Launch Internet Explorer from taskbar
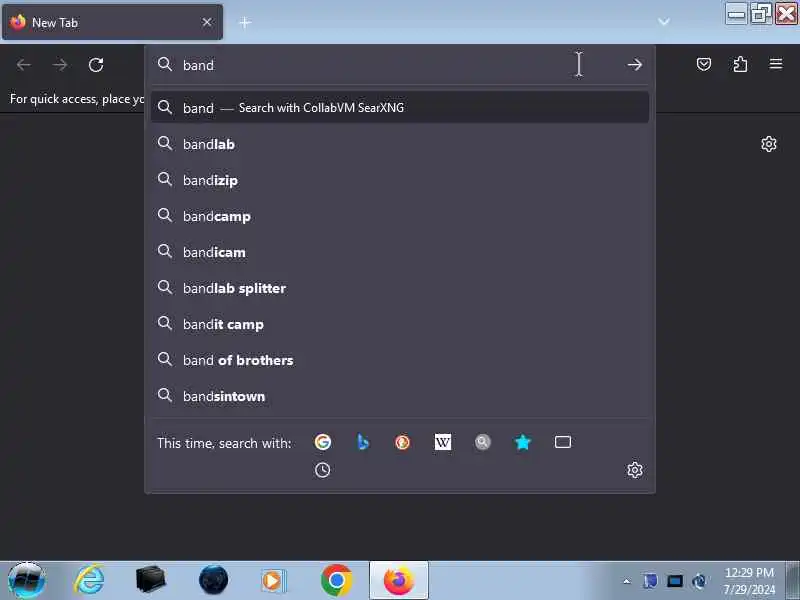 coord(89,580)
